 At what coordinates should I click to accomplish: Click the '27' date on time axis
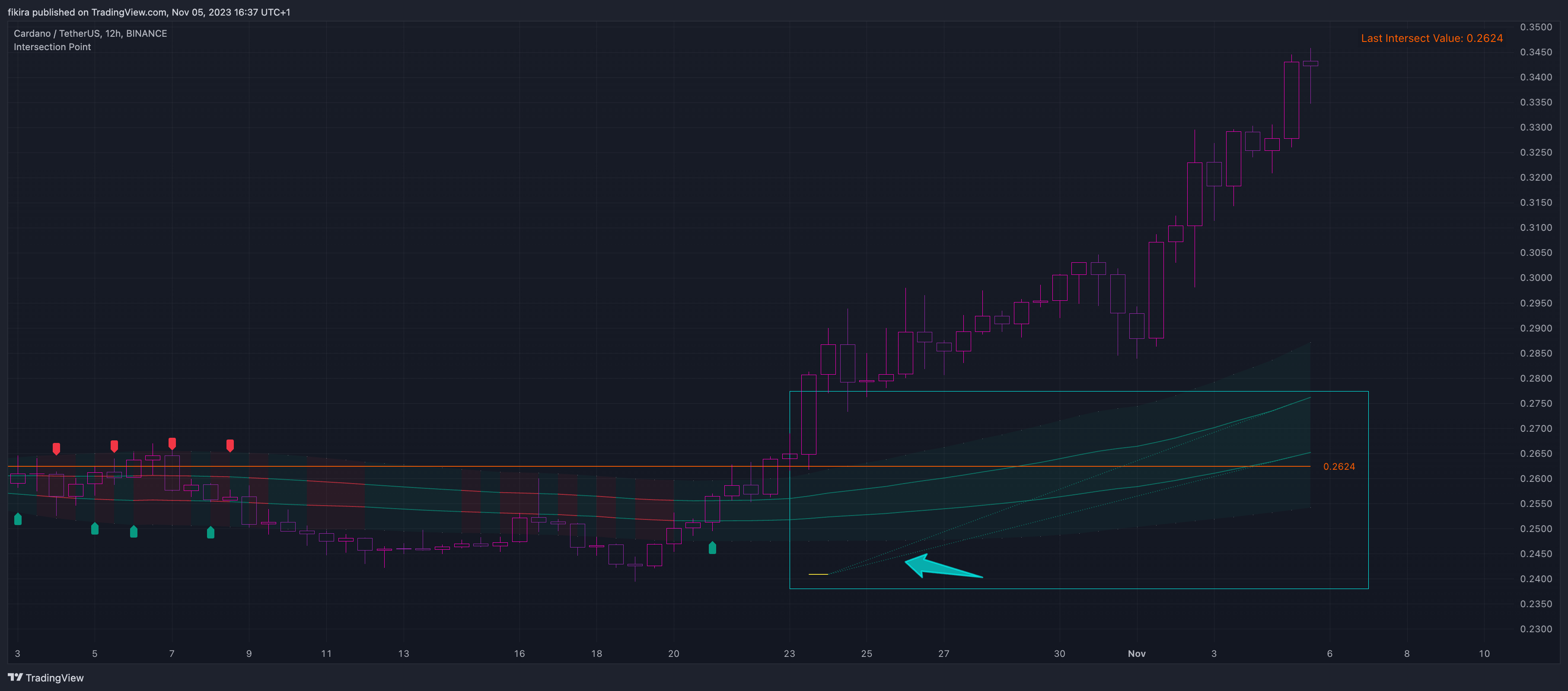pyautogui.click(x=944, y=653)
